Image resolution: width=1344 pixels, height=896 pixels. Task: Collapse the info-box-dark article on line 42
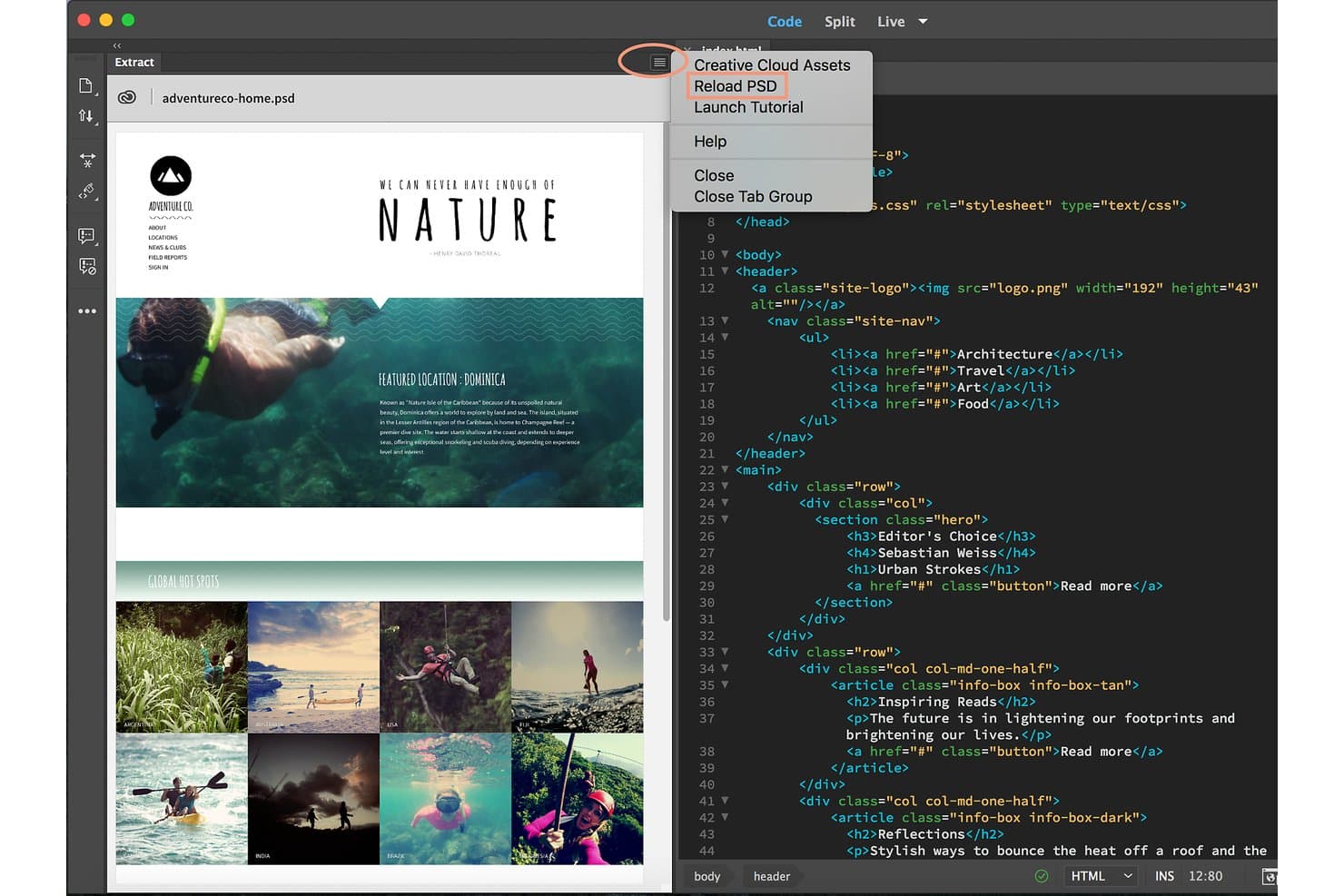725,817
